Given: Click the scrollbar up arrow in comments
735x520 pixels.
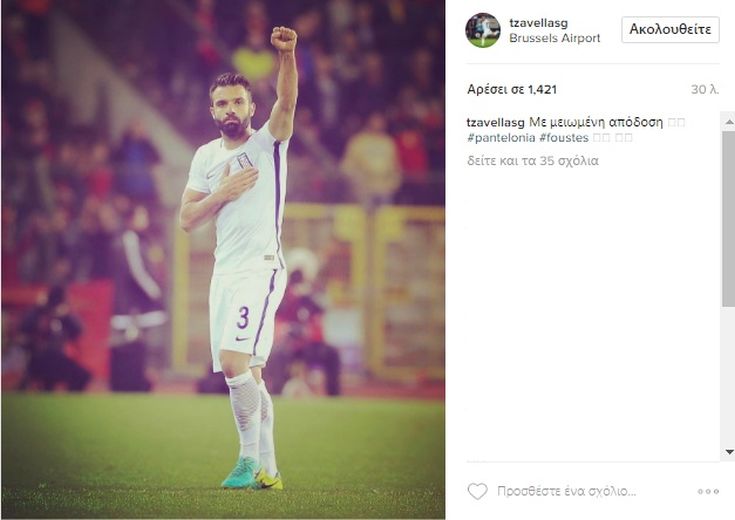Looking at the screenshot, I should (729, 122).
